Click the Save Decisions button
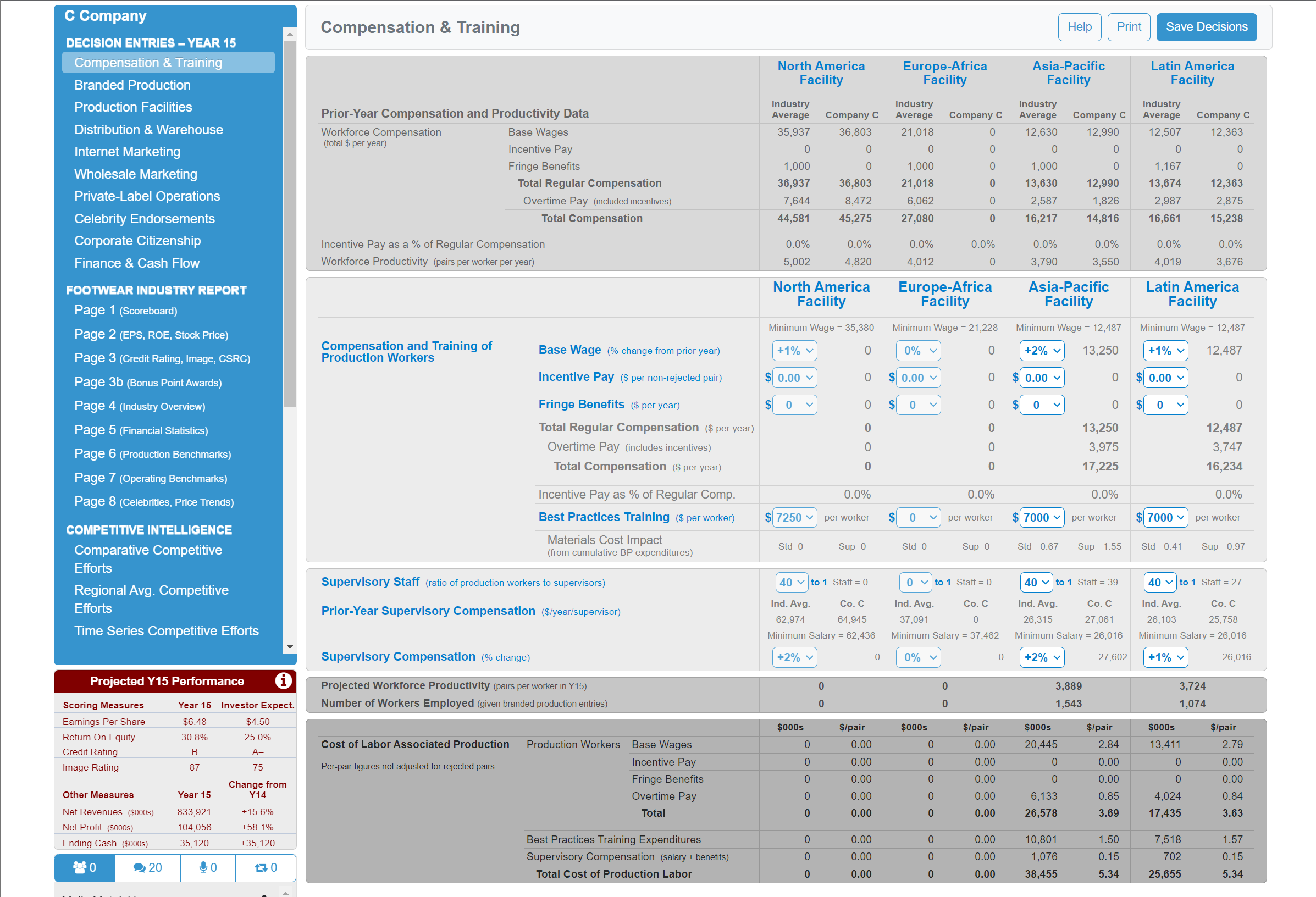Viewport: 1316px width, 897px height. tap(1206, 27)
